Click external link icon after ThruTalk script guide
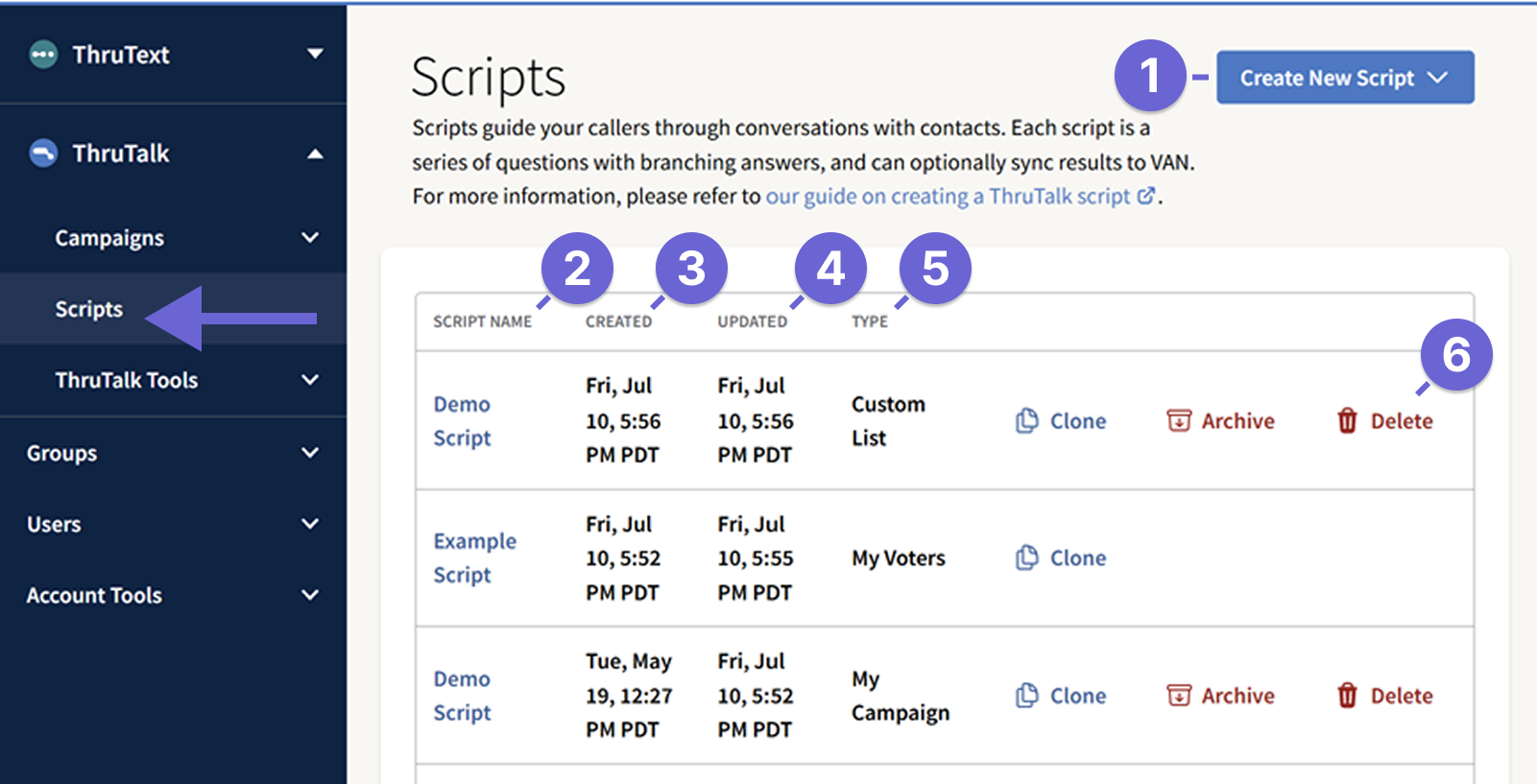Viewport: 1537px width, 784px height. 1146,196
